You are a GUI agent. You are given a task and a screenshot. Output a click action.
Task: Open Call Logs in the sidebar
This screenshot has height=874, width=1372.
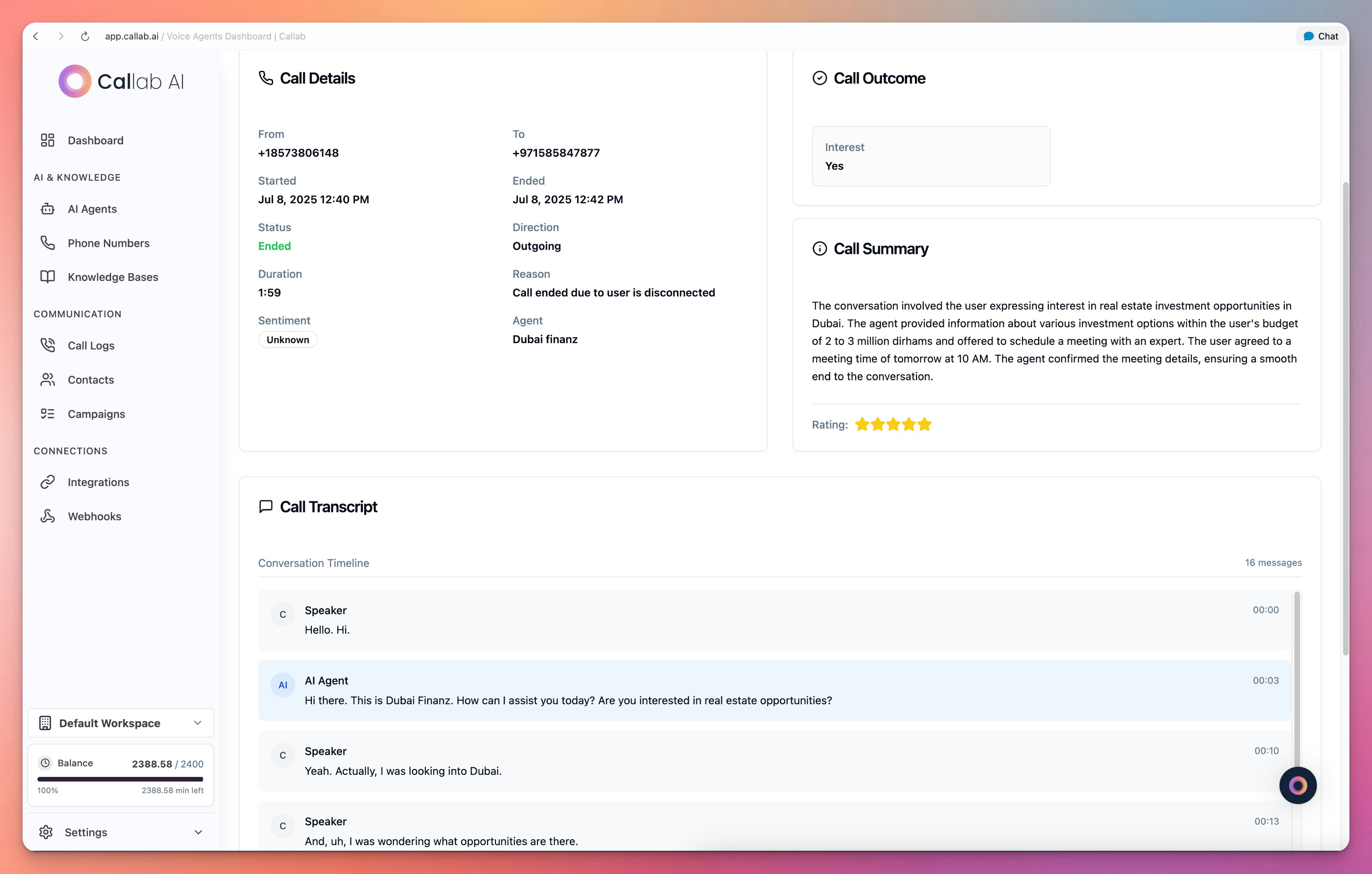click(x=121, y=345)
